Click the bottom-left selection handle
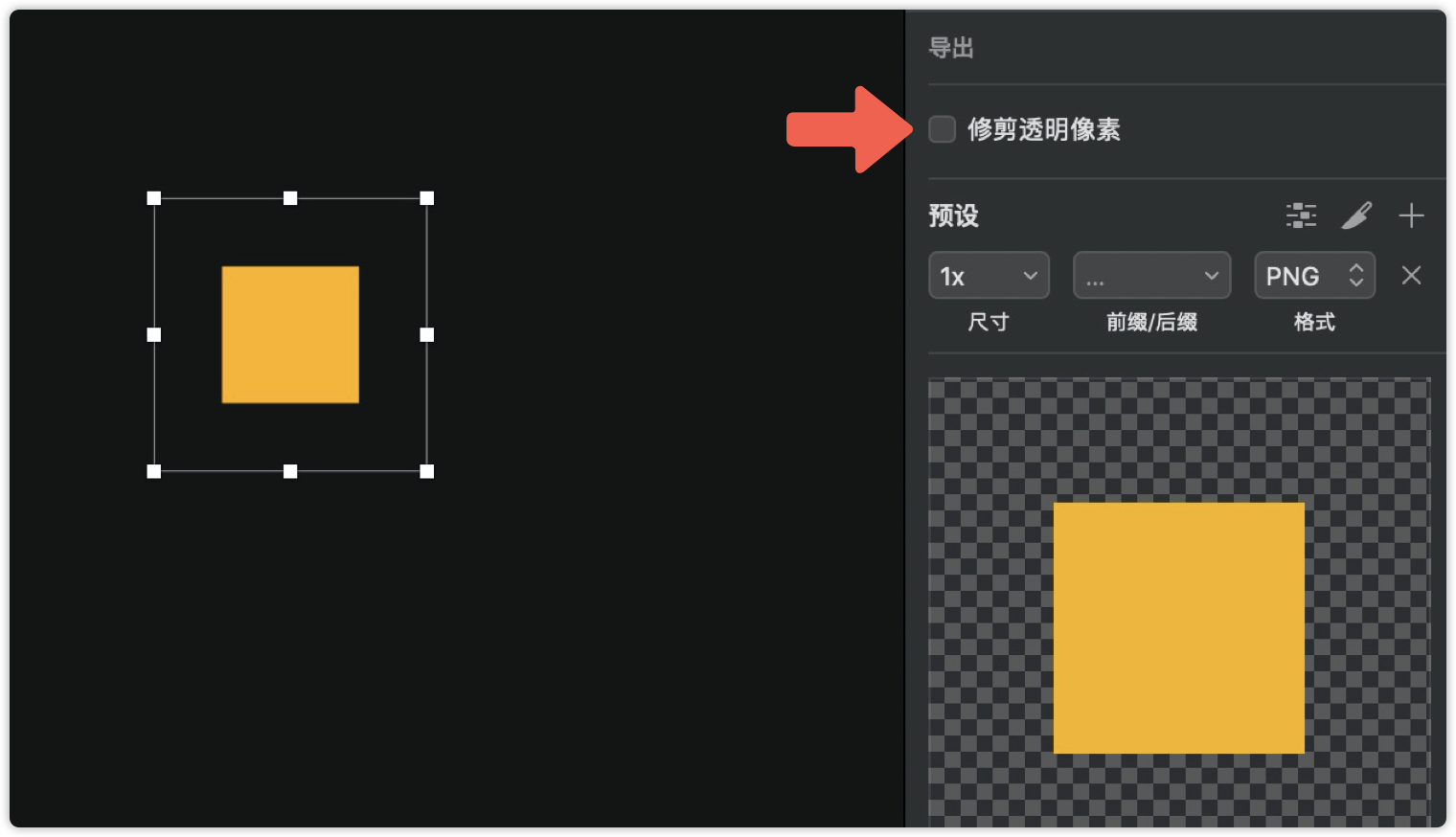1456x837 pixels. pos(154,471)
